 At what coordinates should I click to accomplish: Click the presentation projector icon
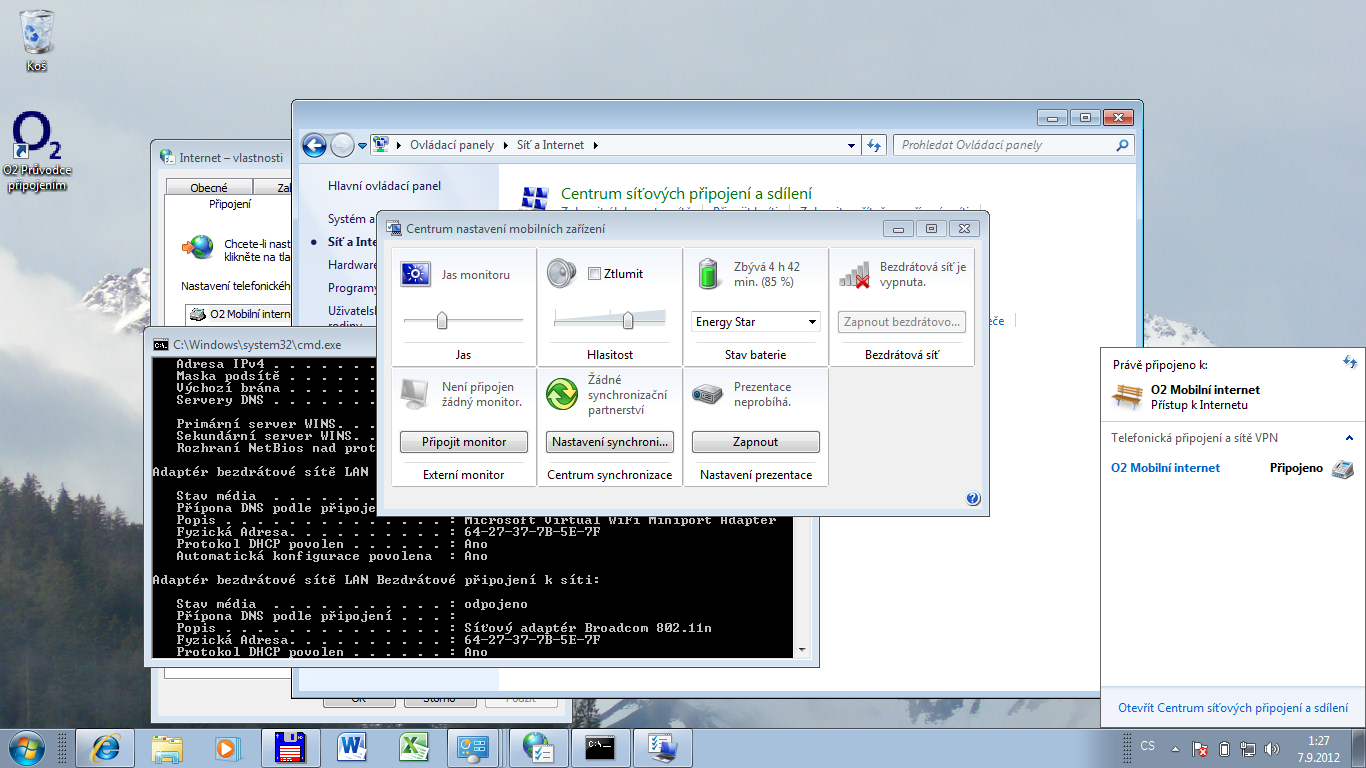coord(707,394)
